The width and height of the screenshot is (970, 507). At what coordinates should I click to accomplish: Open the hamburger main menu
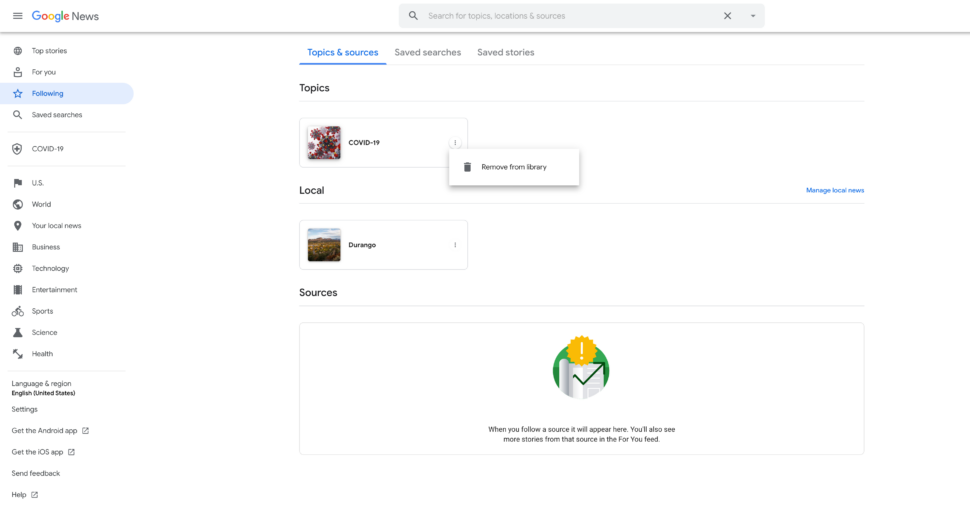17,16
